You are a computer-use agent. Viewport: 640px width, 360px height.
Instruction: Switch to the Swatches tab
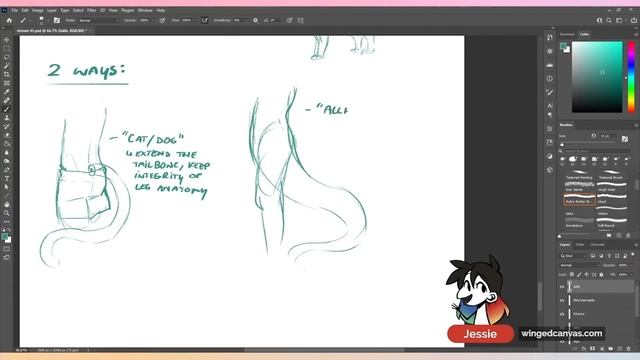click(x=567, y=34)
